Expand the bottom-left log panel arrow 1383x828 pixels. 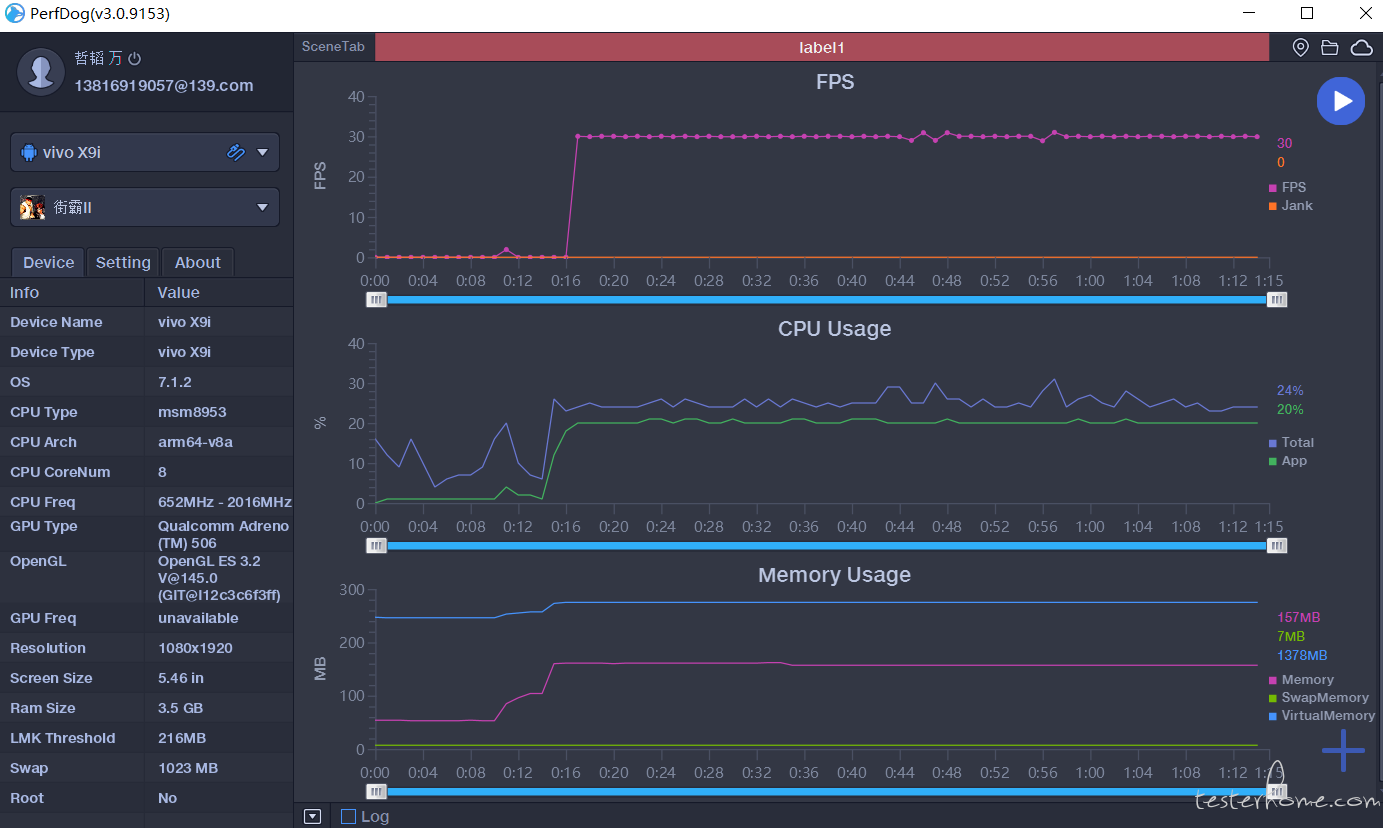point(312,816)
